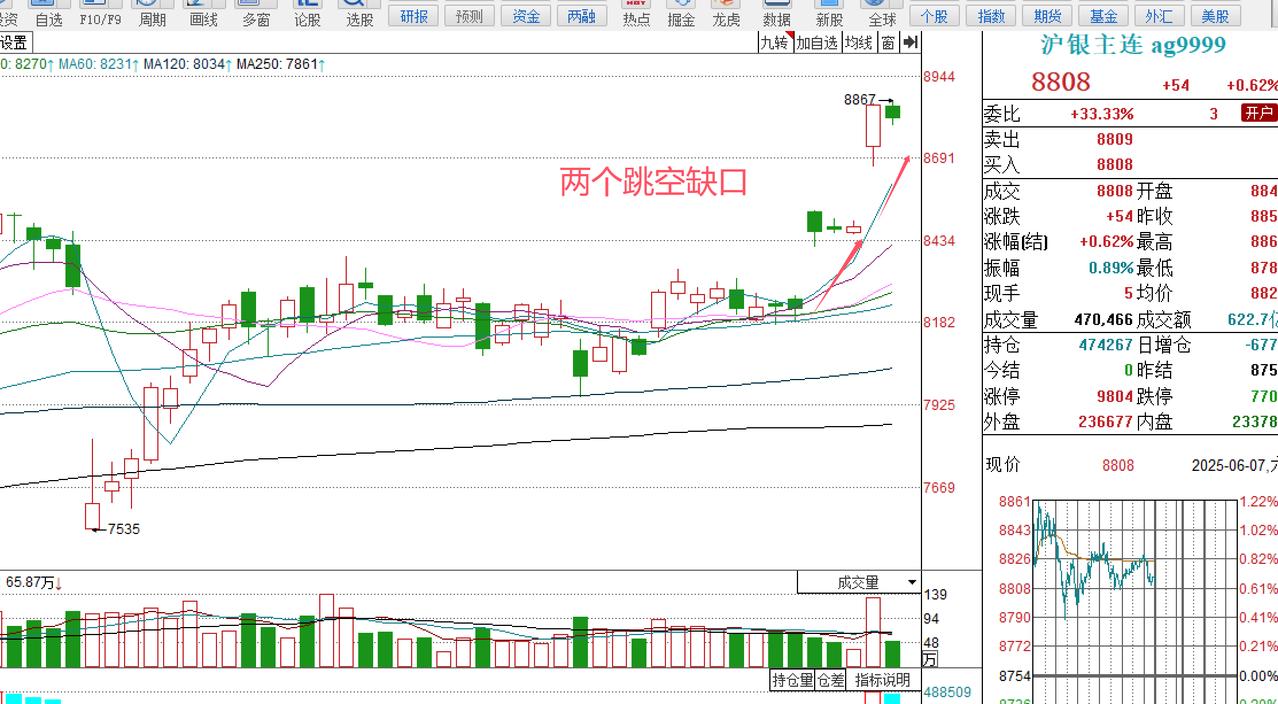The width and height of the screenshot is (1278, 704).
Task: Click the 持仓 474267 value
Action: (x=1105, y=345)
